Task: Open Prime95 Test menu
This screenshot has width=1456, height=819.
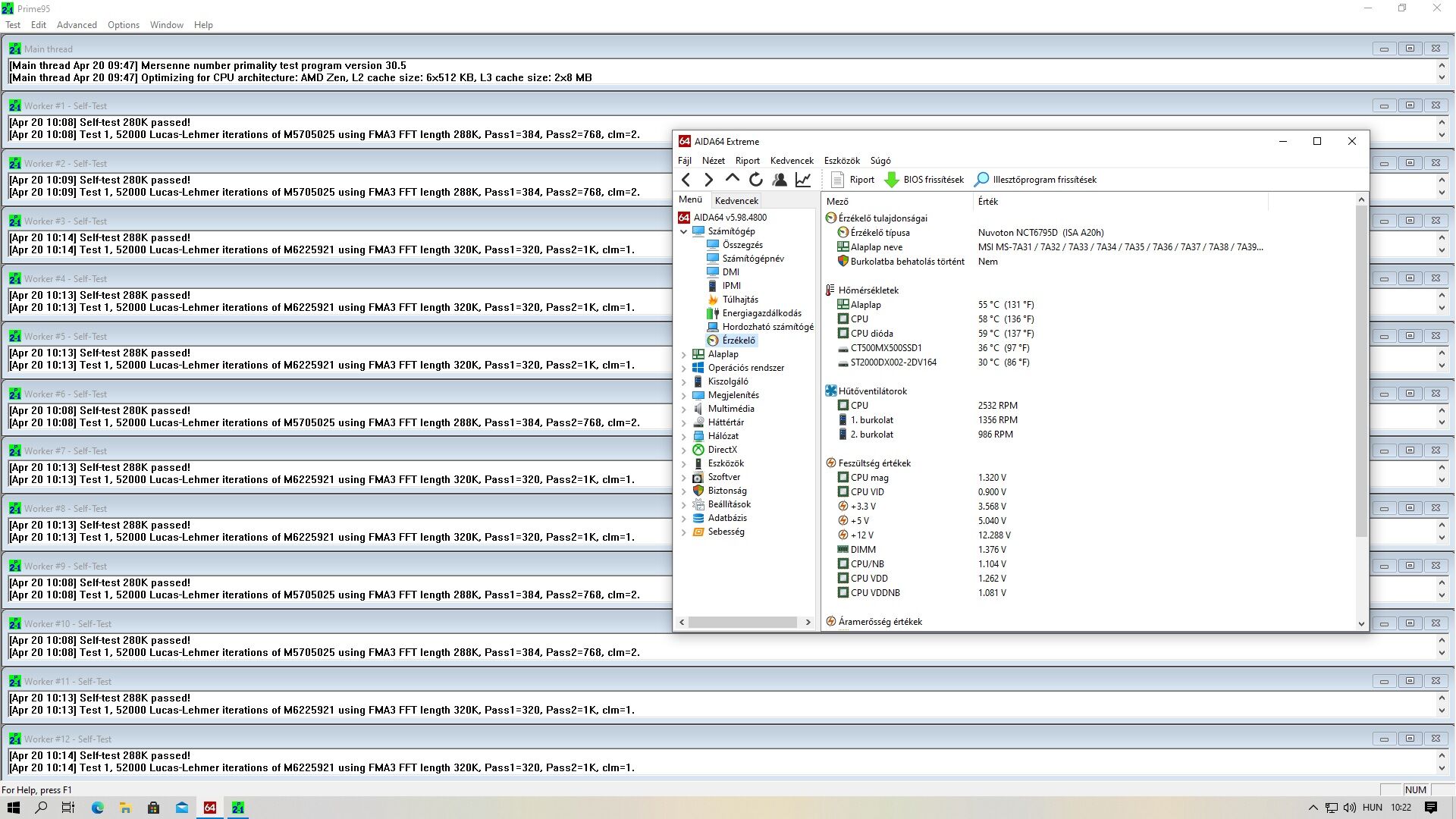Action: (13, 25)
